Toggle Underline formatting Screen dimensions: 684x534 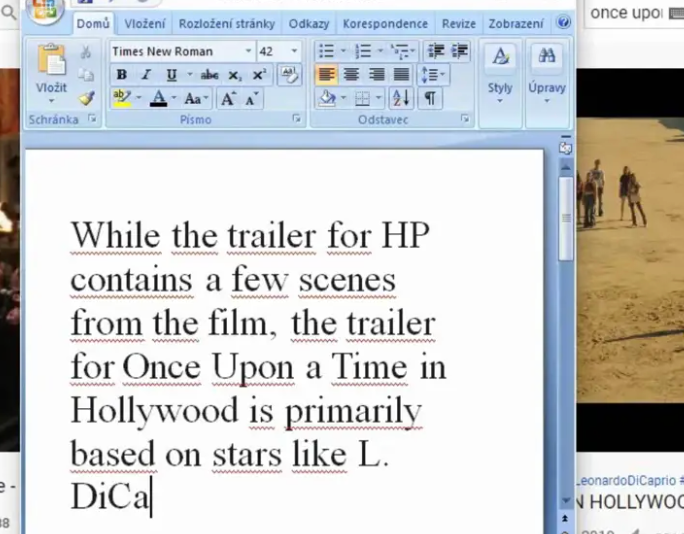[x=171, y=75]
